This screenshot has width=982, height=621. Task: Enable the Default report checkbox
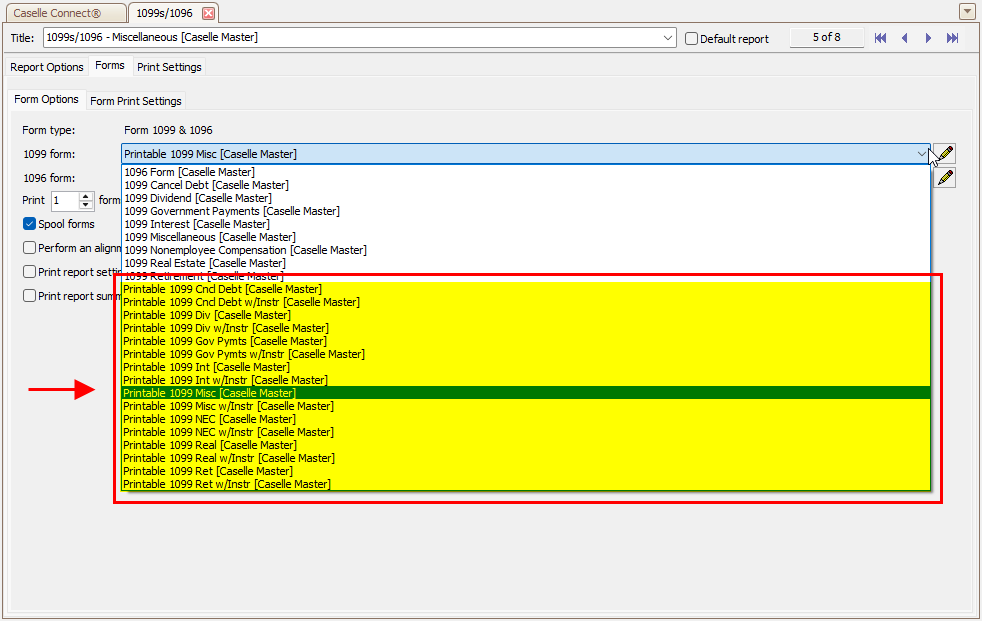tap(691, 39)
